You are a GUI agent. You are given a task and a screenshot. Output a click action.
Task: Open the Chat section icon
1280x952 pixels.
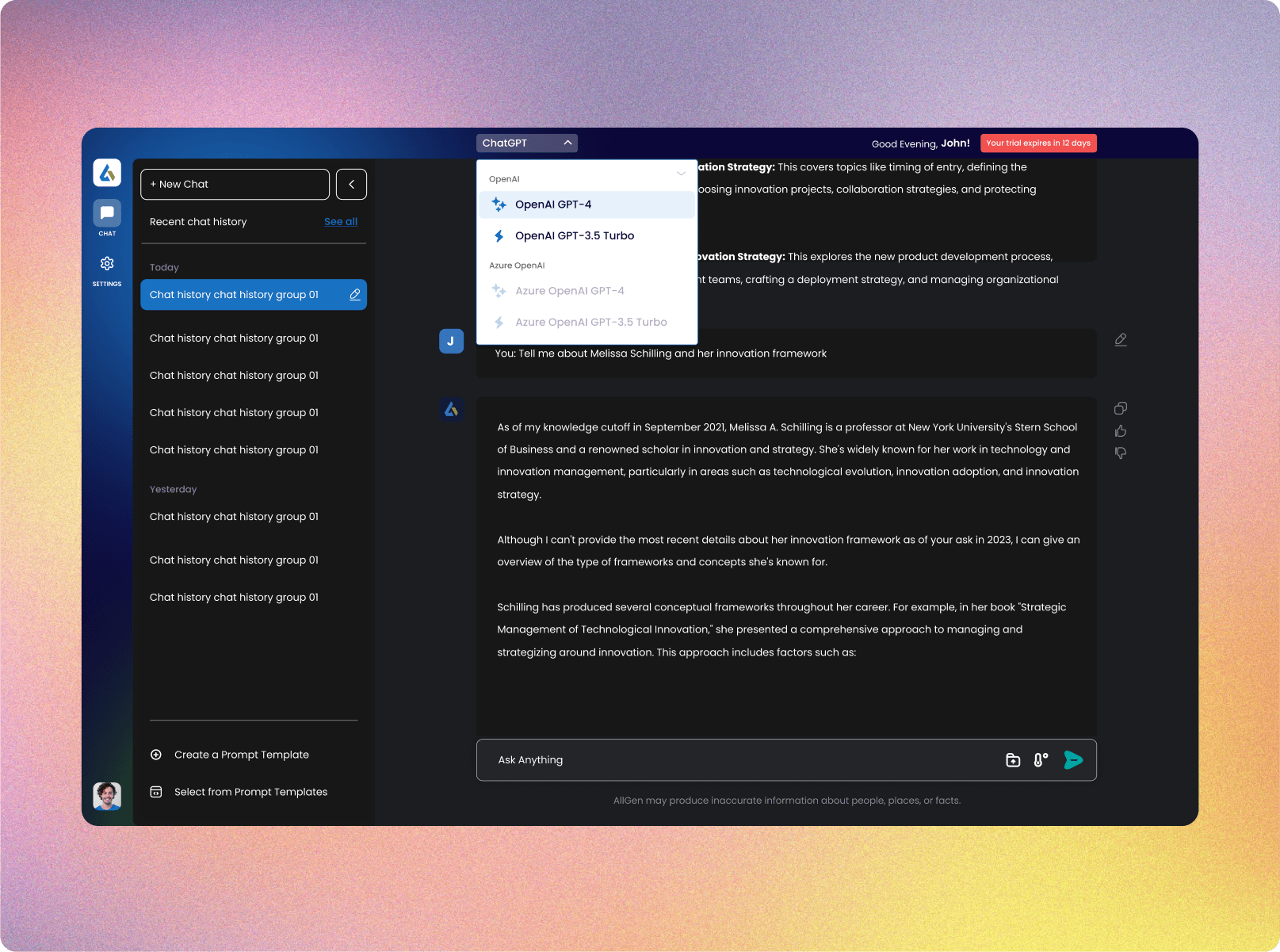point(107,212)
